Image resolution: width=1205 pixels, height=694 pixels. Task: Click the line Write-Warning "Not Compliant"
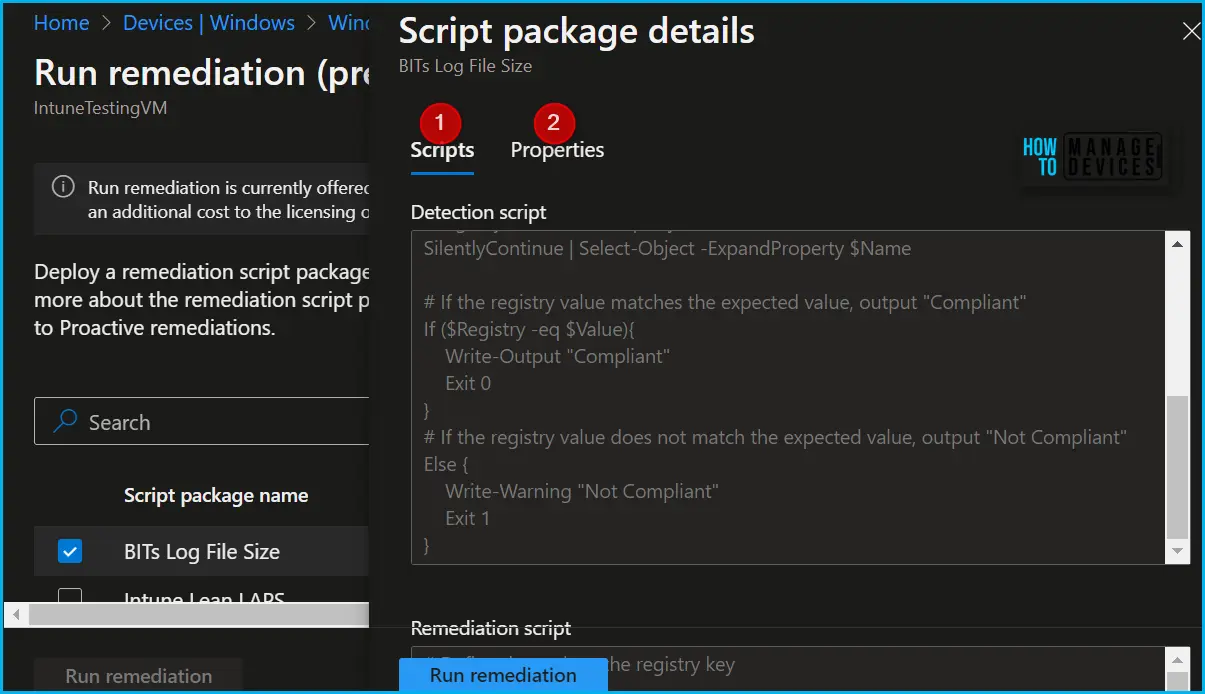582,491
